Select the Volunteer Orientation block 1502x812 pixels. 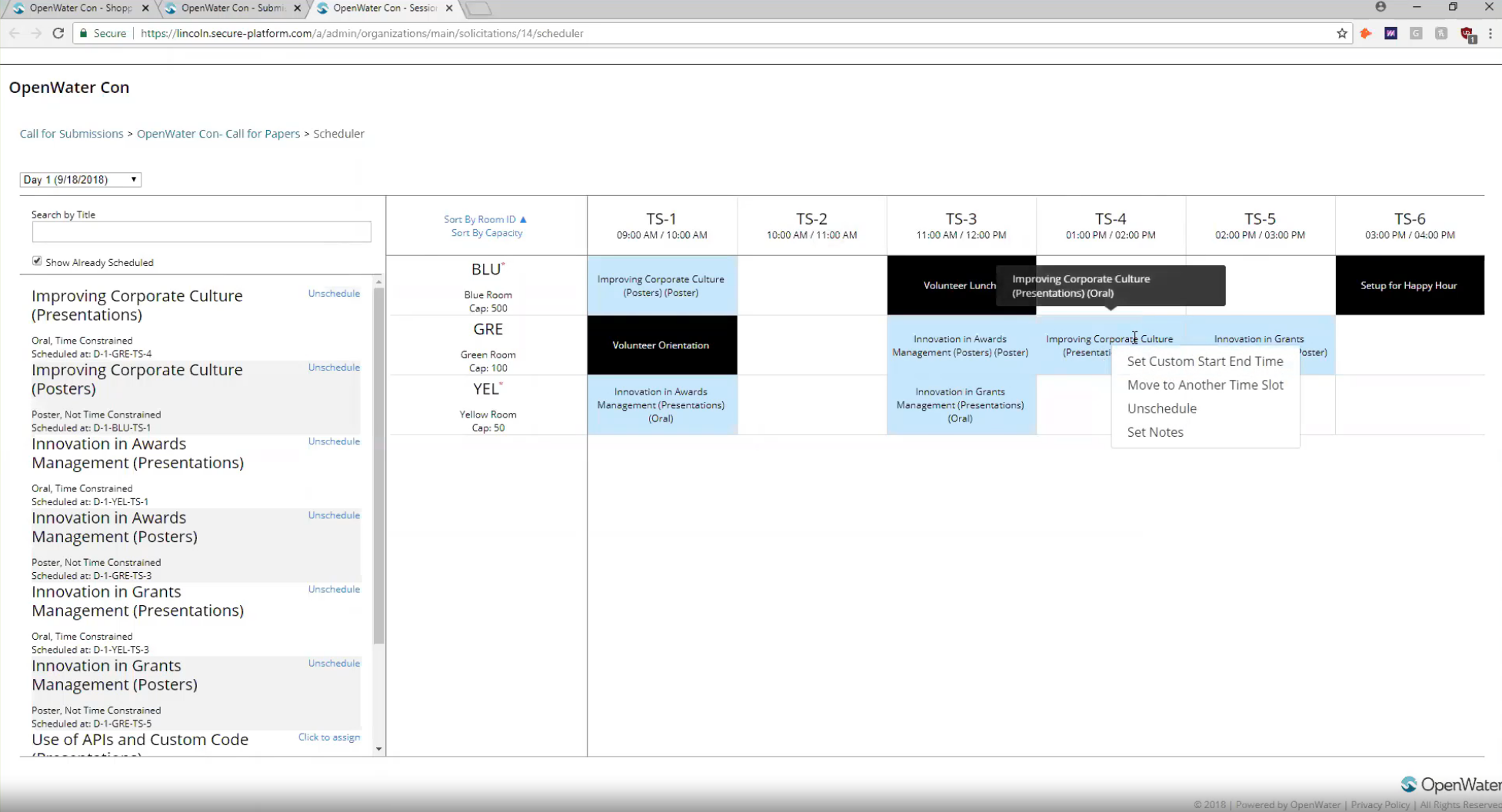point(662,345)
